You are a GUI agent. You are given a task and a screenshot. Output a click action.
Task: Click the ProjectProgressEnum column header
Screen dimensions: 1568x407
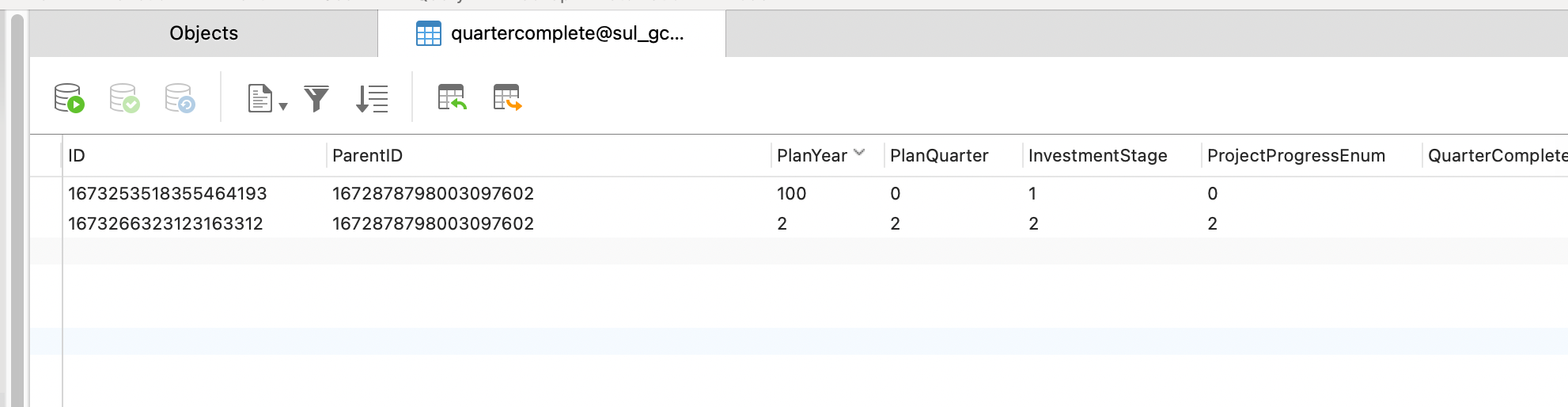(1296, 156)
